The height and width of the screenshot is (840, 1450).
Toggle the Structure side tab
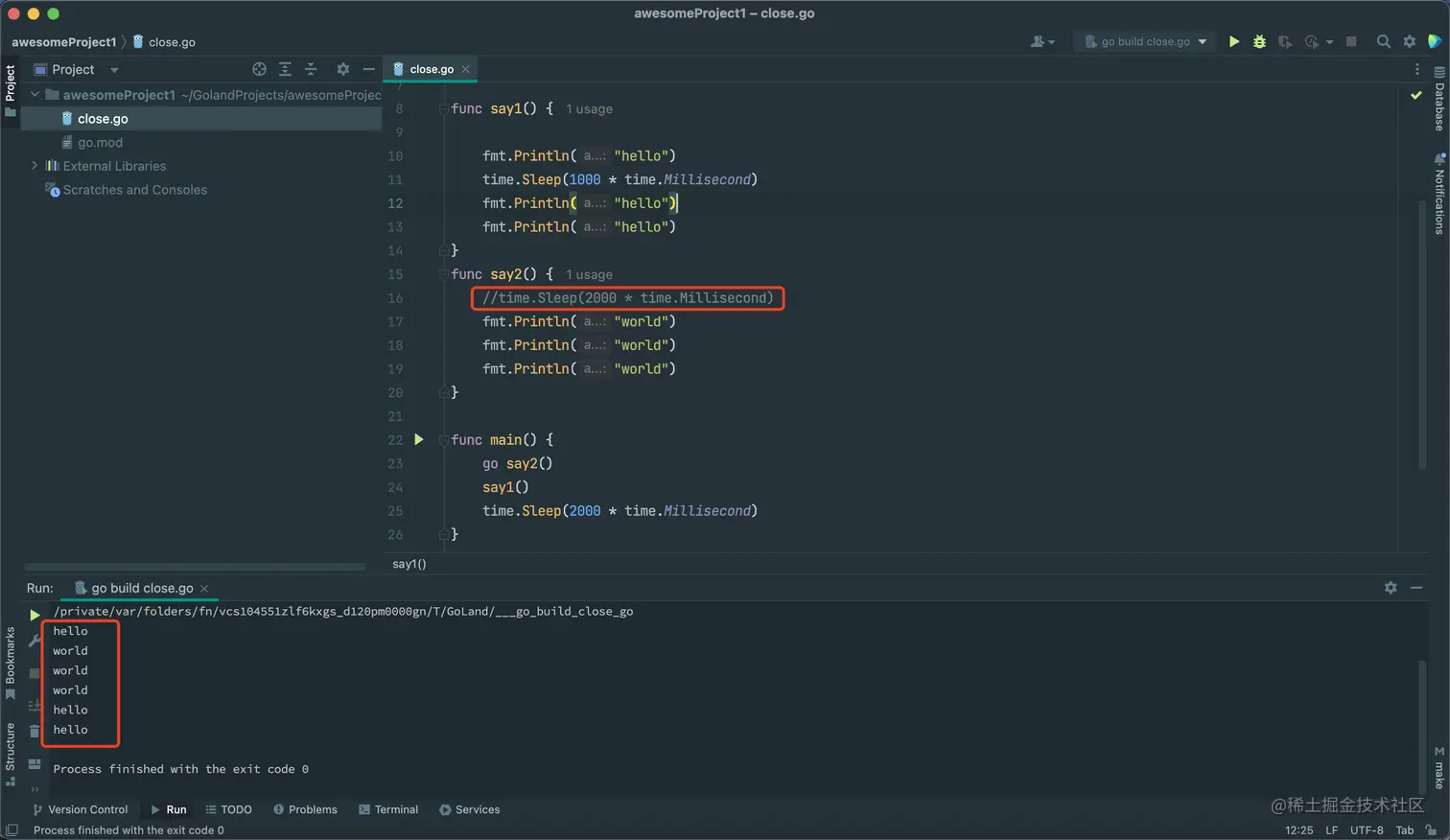pos(11,754)
